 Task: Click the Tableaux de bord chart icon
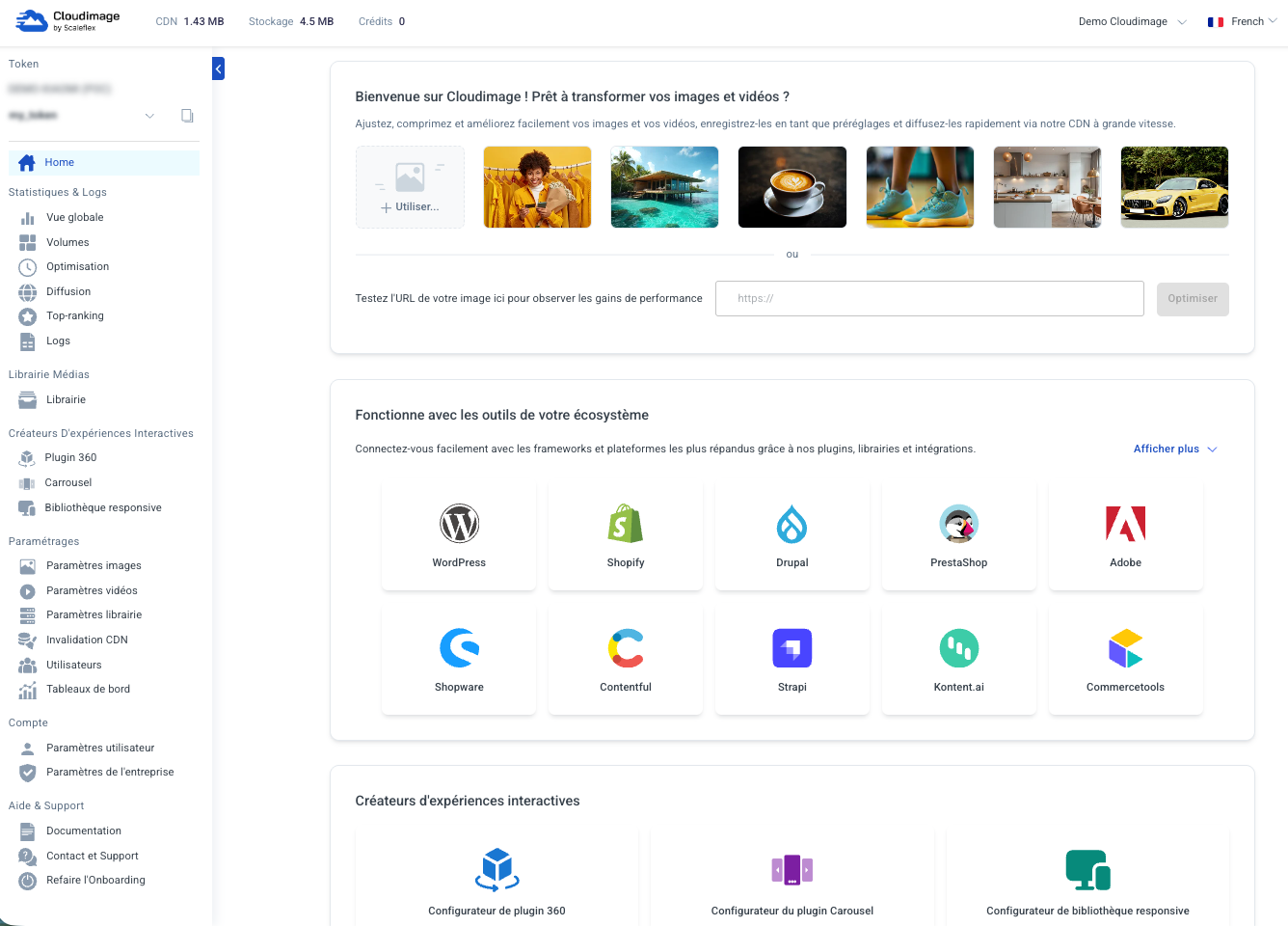(28, 690)
